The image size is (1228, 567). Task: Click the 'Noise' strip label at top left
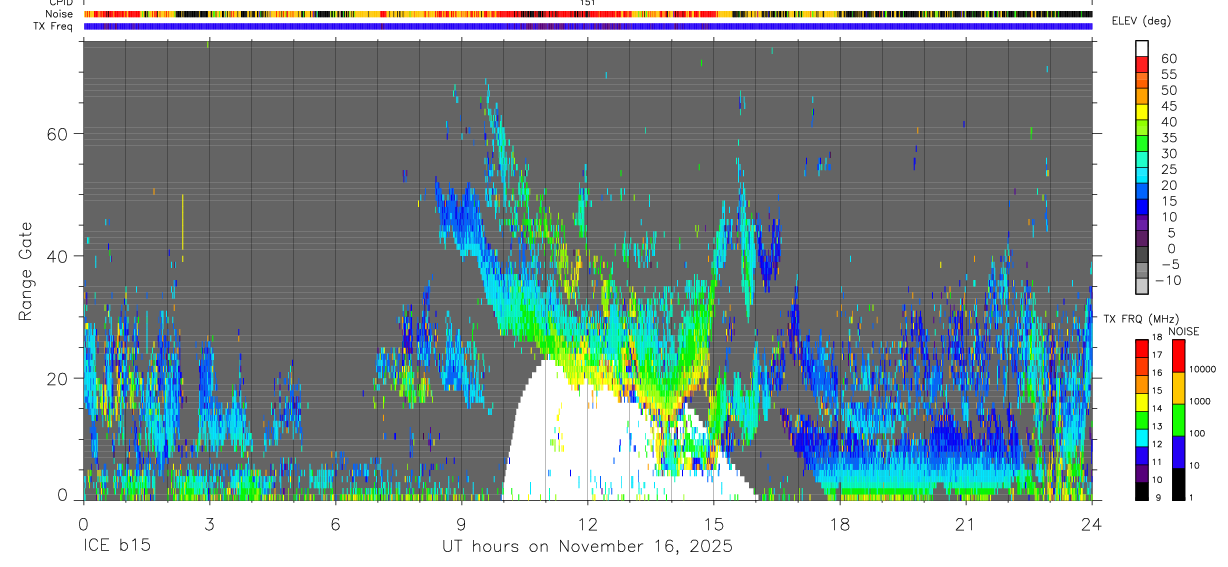click(59, 14)
